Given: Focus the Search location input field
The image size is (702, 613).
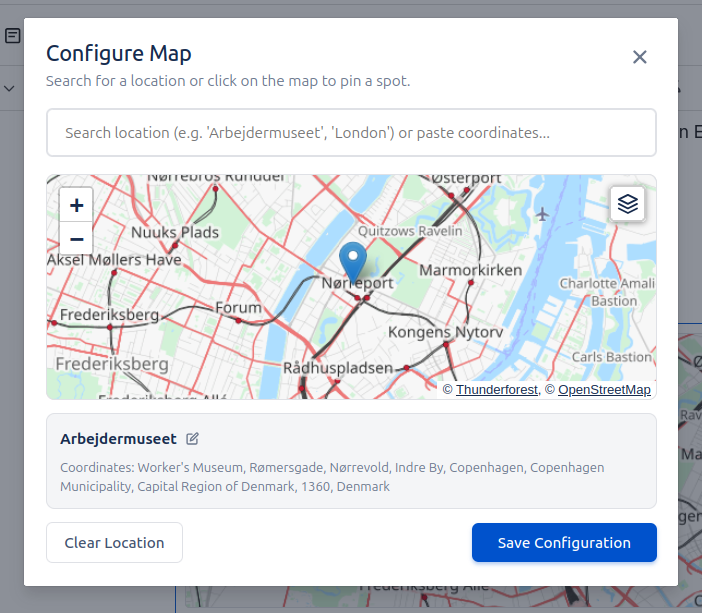Looking at the screenshot, I should pyautogui.click(x=351, y=132).
